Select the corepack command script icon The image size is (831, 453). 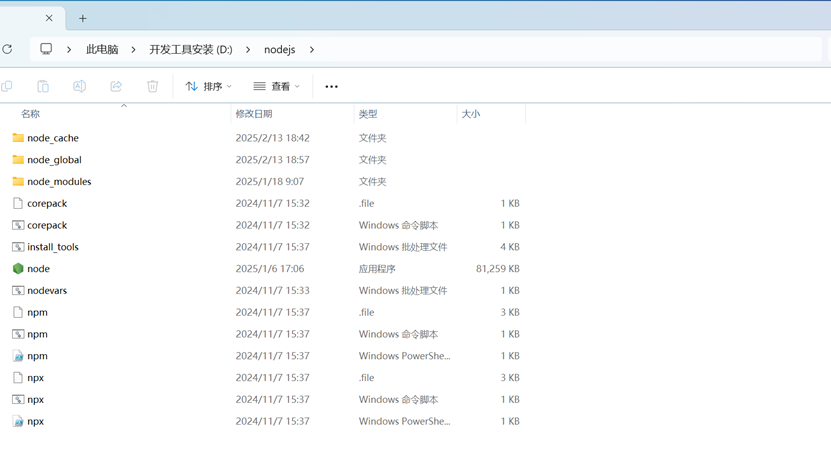pos(18,225)
